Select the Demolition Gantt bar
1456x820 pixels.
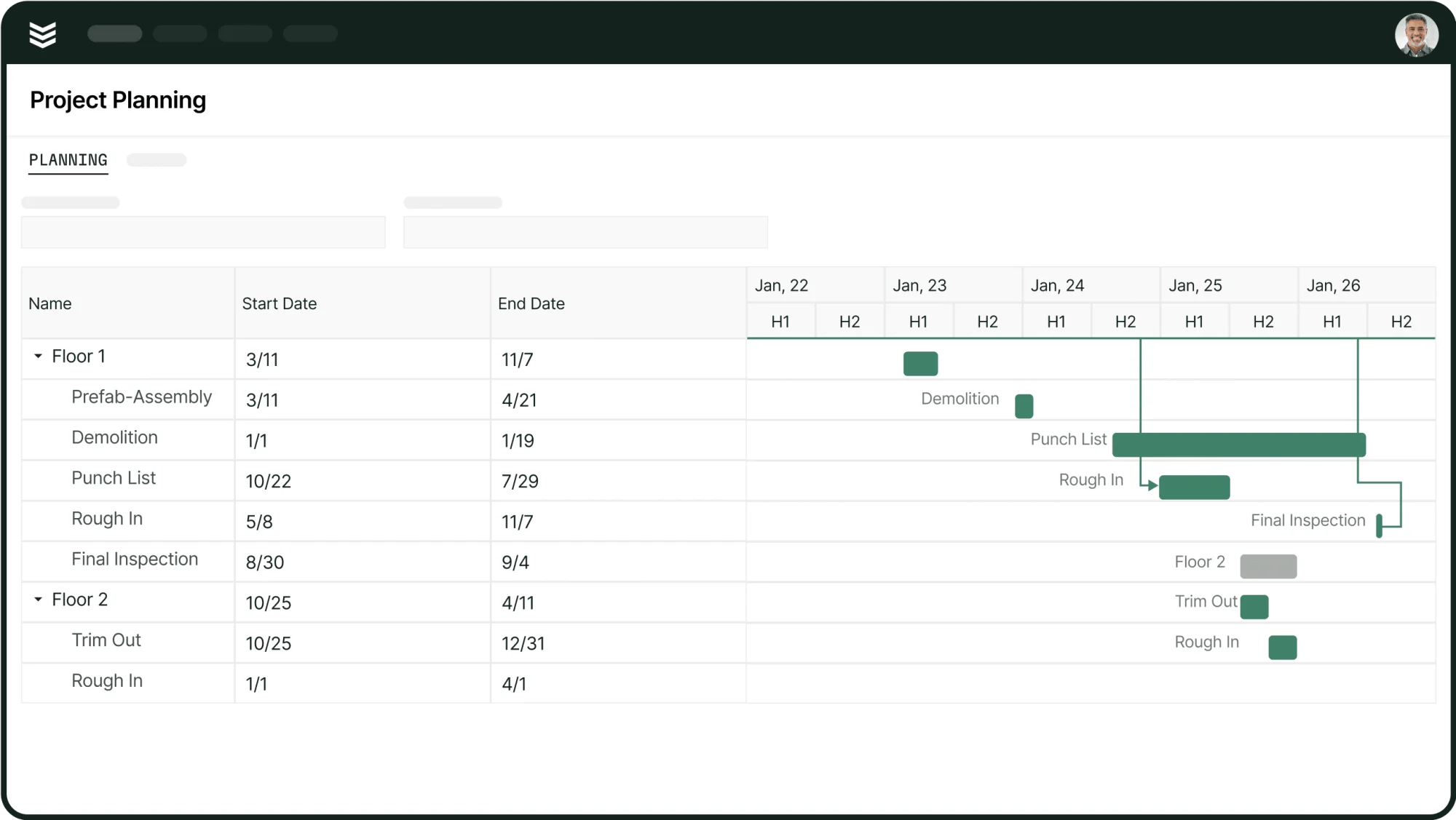(x=1024, y=406)
